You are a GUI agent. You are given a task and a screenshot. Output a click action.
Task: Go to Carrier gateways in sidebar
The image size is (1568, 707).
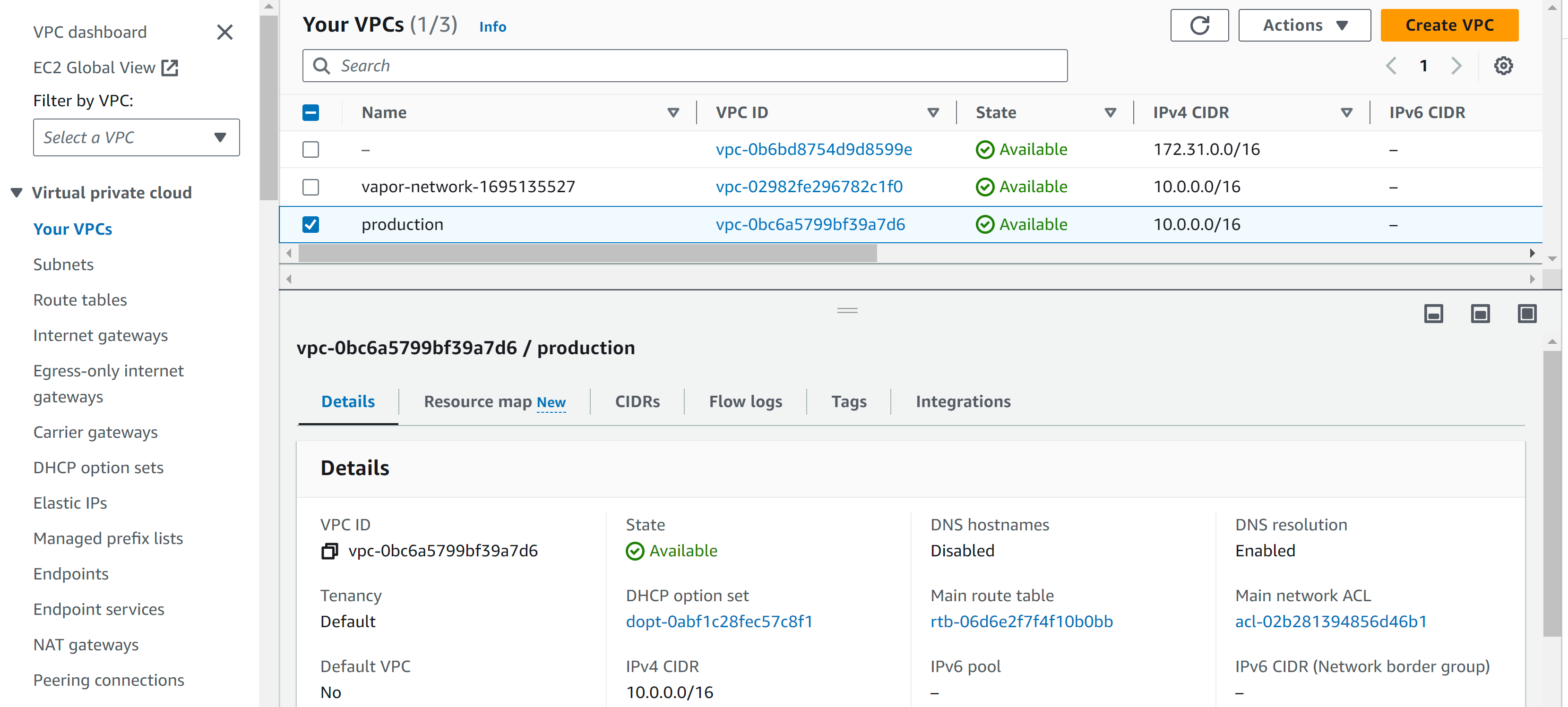[95, 433]
